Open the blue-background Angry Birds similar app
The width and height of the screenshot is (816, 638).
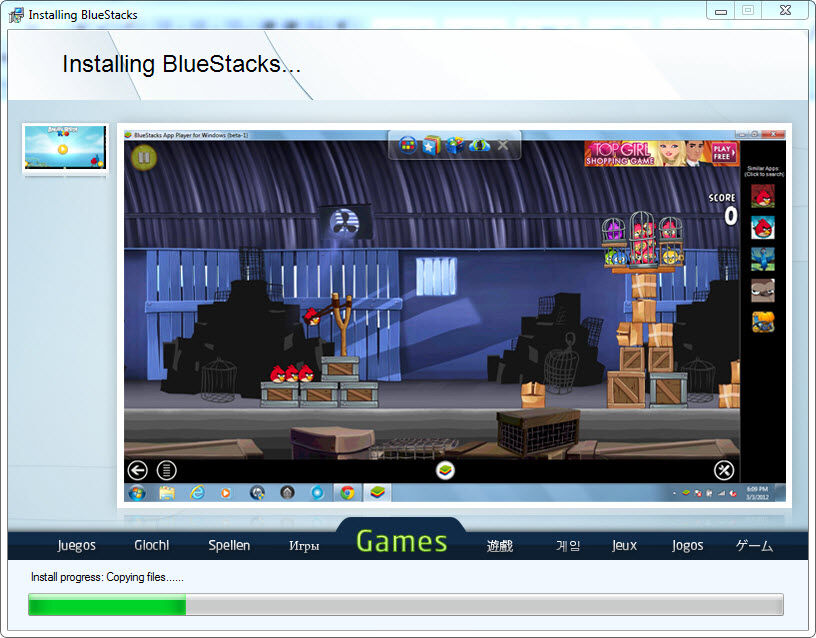(762, 228)
